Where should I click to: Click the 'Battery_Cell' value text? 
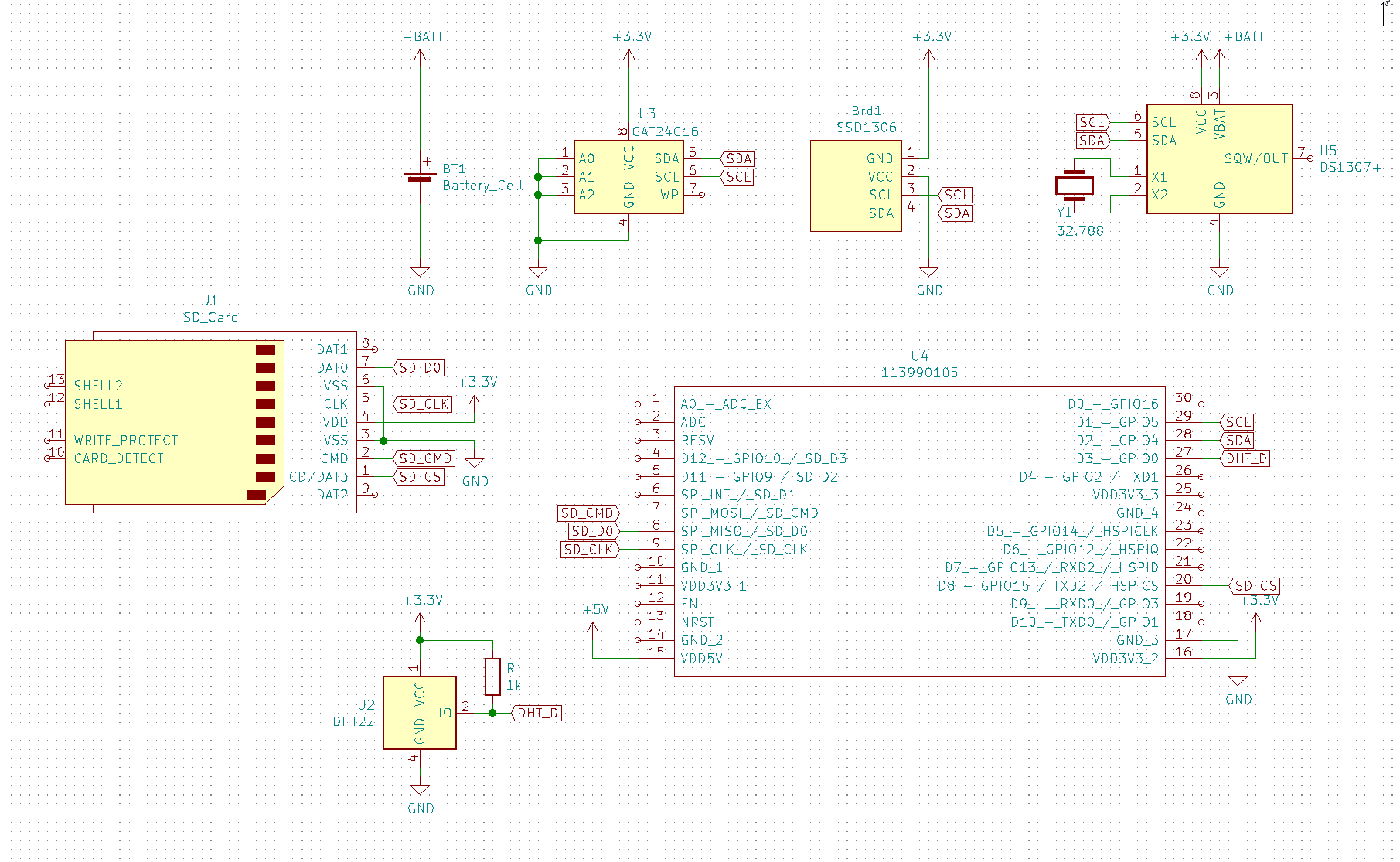pyautogui.click(x=482, y=186)
